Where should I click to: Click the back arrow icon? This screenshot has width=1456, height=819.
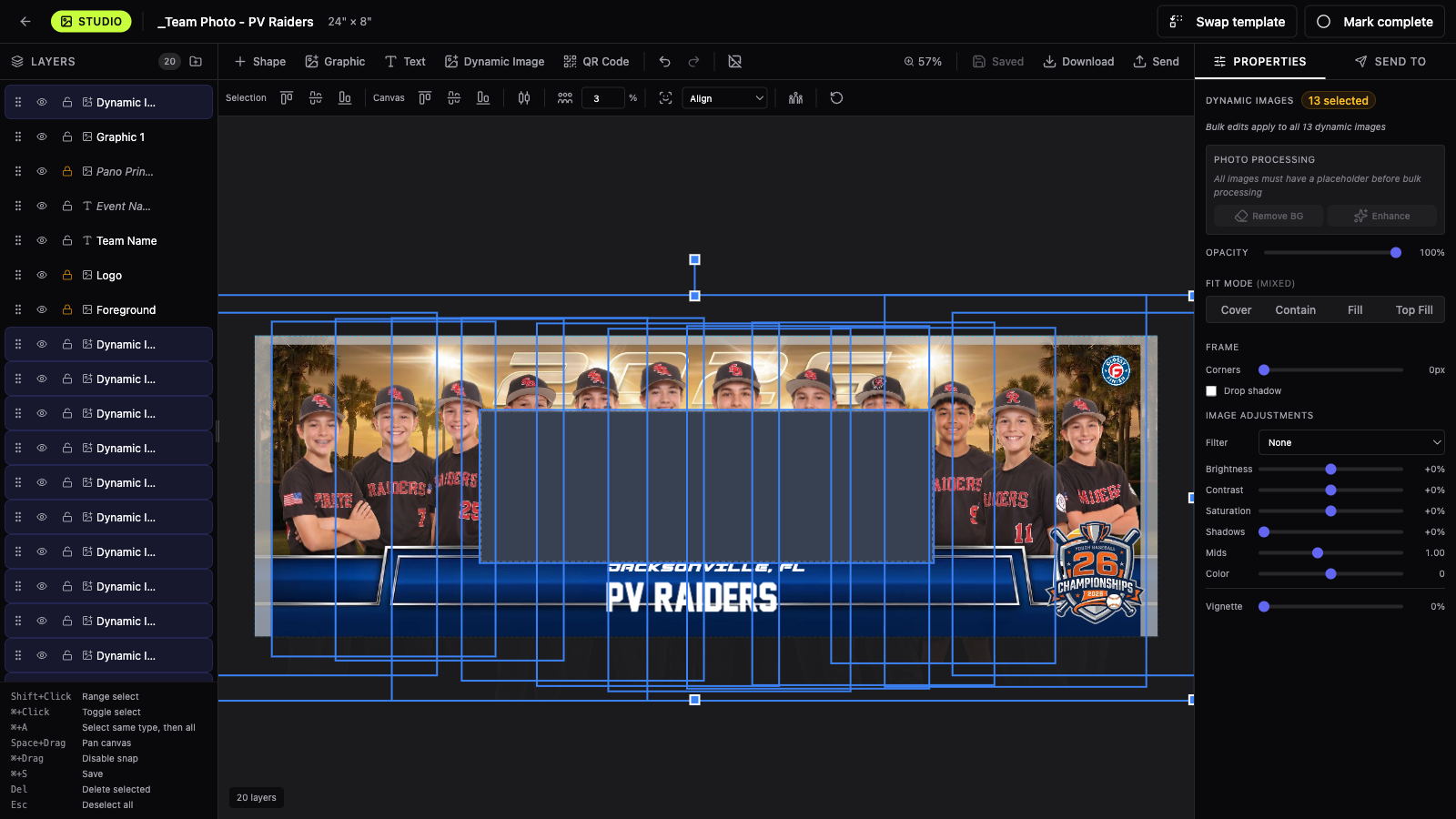tap(25, 21)
